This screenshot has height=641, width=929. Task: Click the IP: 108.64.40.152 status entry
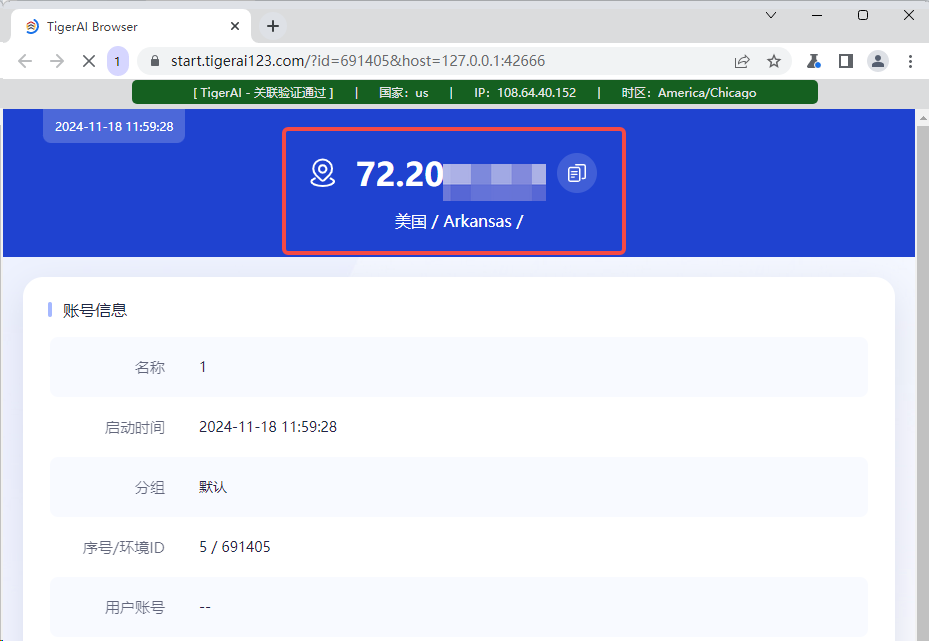[x=525, y=92]
